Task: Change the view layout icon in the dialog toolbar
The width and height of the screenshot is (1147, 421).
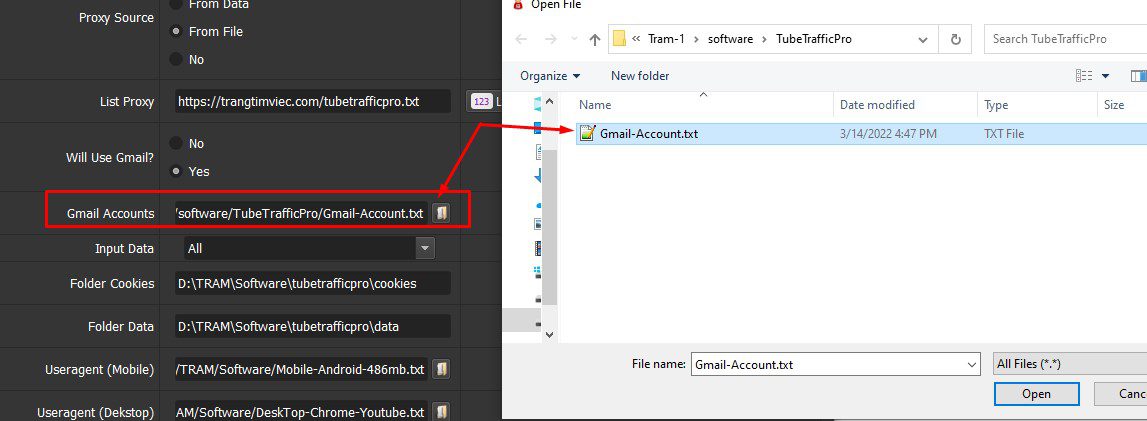Action: 1084,75
